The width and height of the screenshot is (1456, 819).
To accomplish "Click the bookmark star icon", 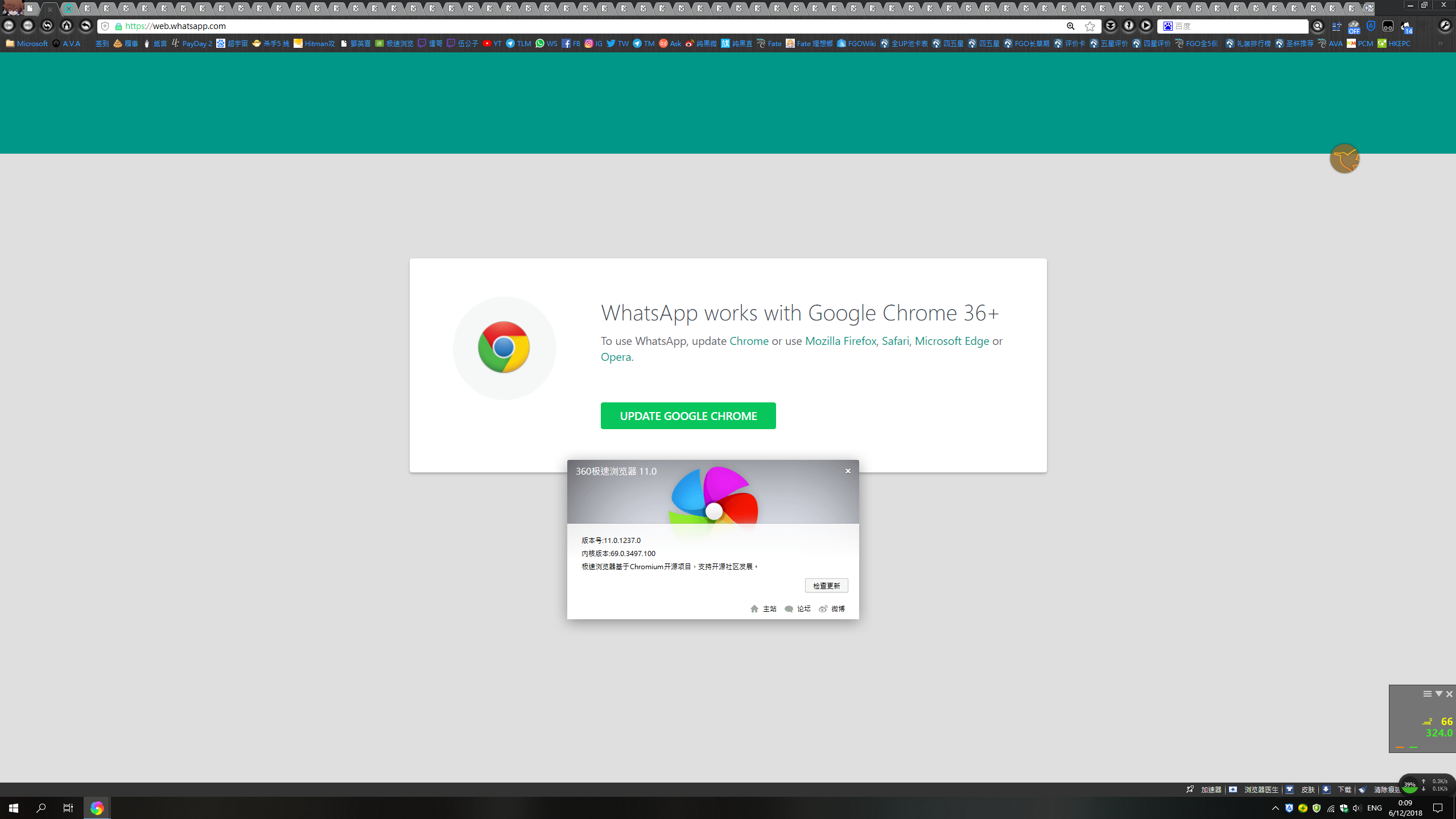I will (1090, 26).
